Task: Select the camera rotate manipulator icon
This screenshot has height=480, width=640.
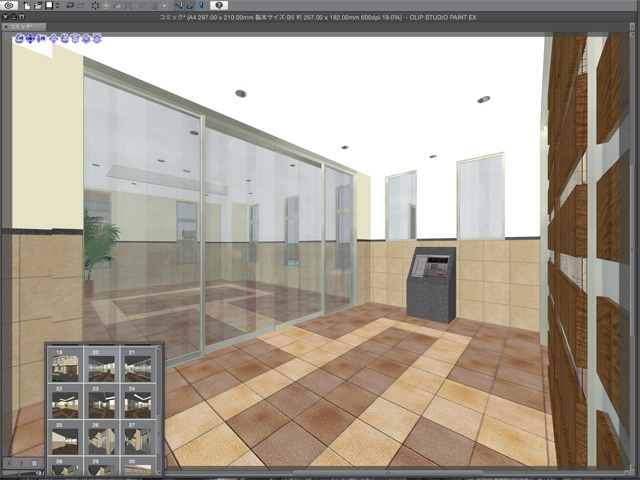Action: click(x=20, y=39)
